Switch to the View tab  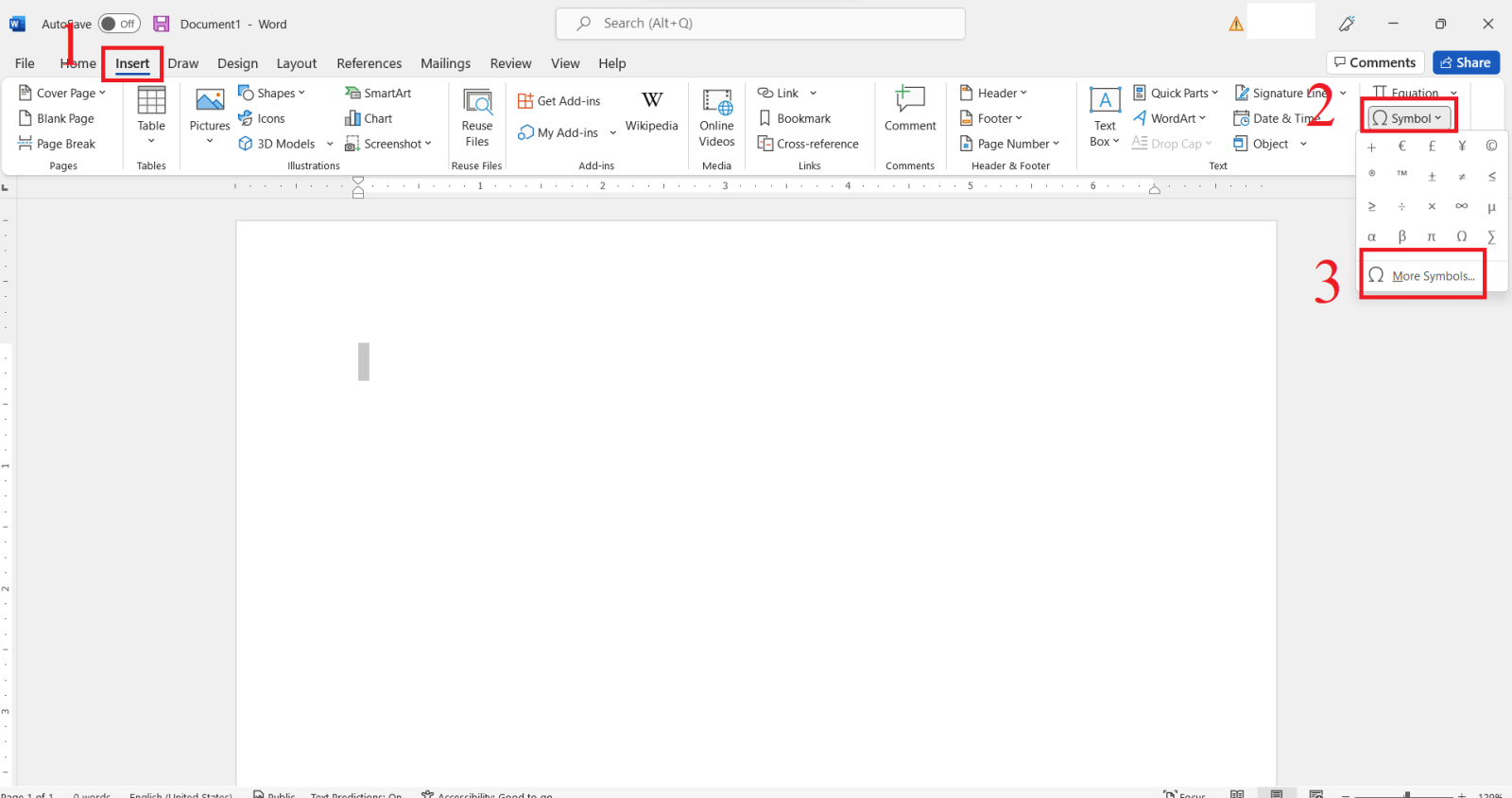[565, 63]
